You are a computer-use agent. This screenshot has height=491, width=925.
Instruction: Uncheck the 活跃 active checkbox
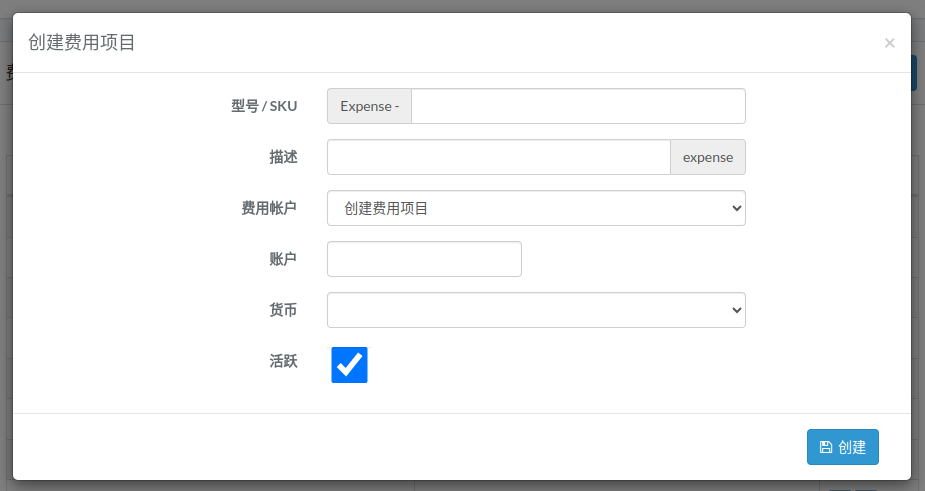(349, 365)
